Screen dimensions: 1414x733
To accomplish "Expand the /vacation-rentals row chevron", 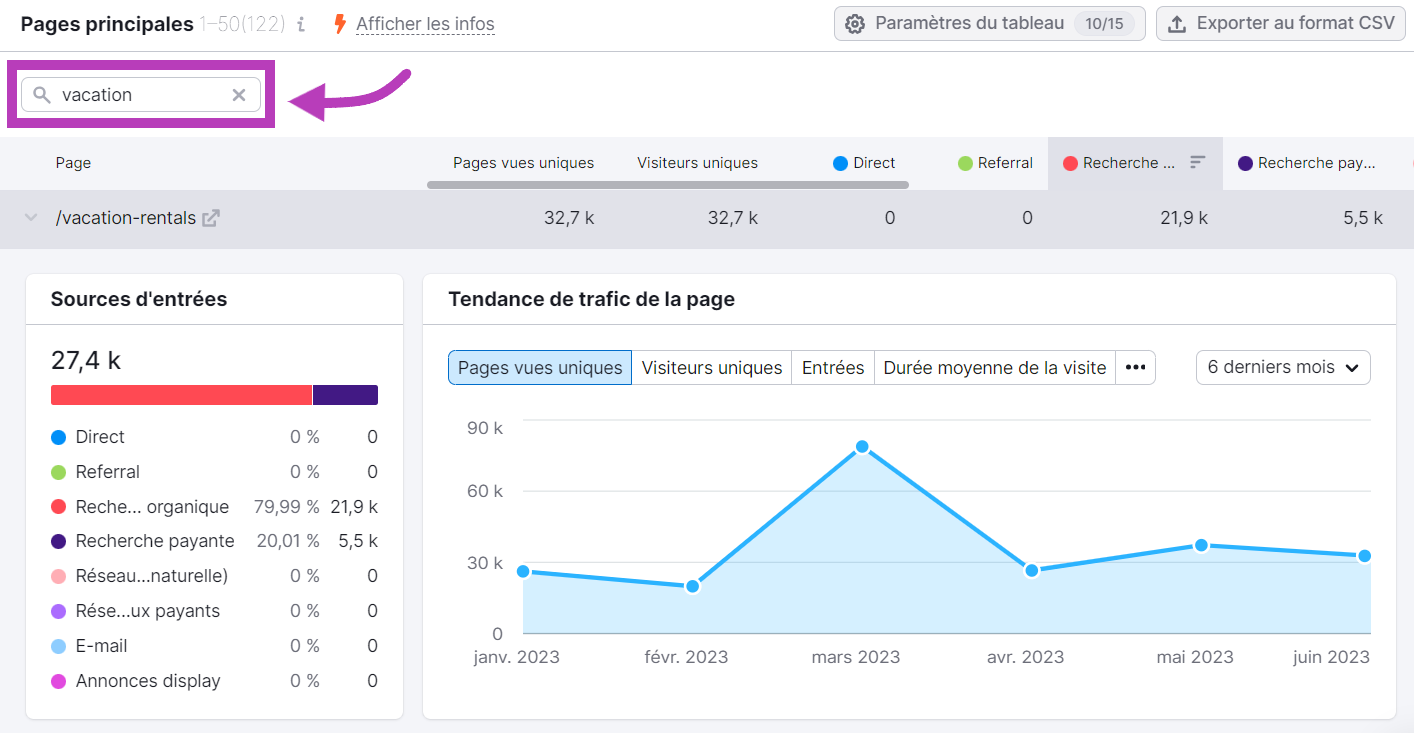I will point(29,216).
